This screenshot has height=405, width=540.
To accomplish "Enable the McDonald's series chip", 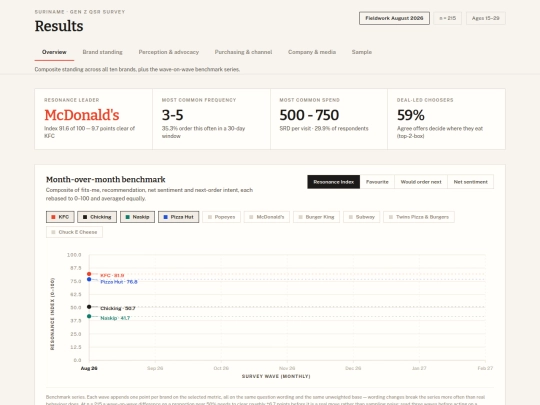I will click(267, 217).
